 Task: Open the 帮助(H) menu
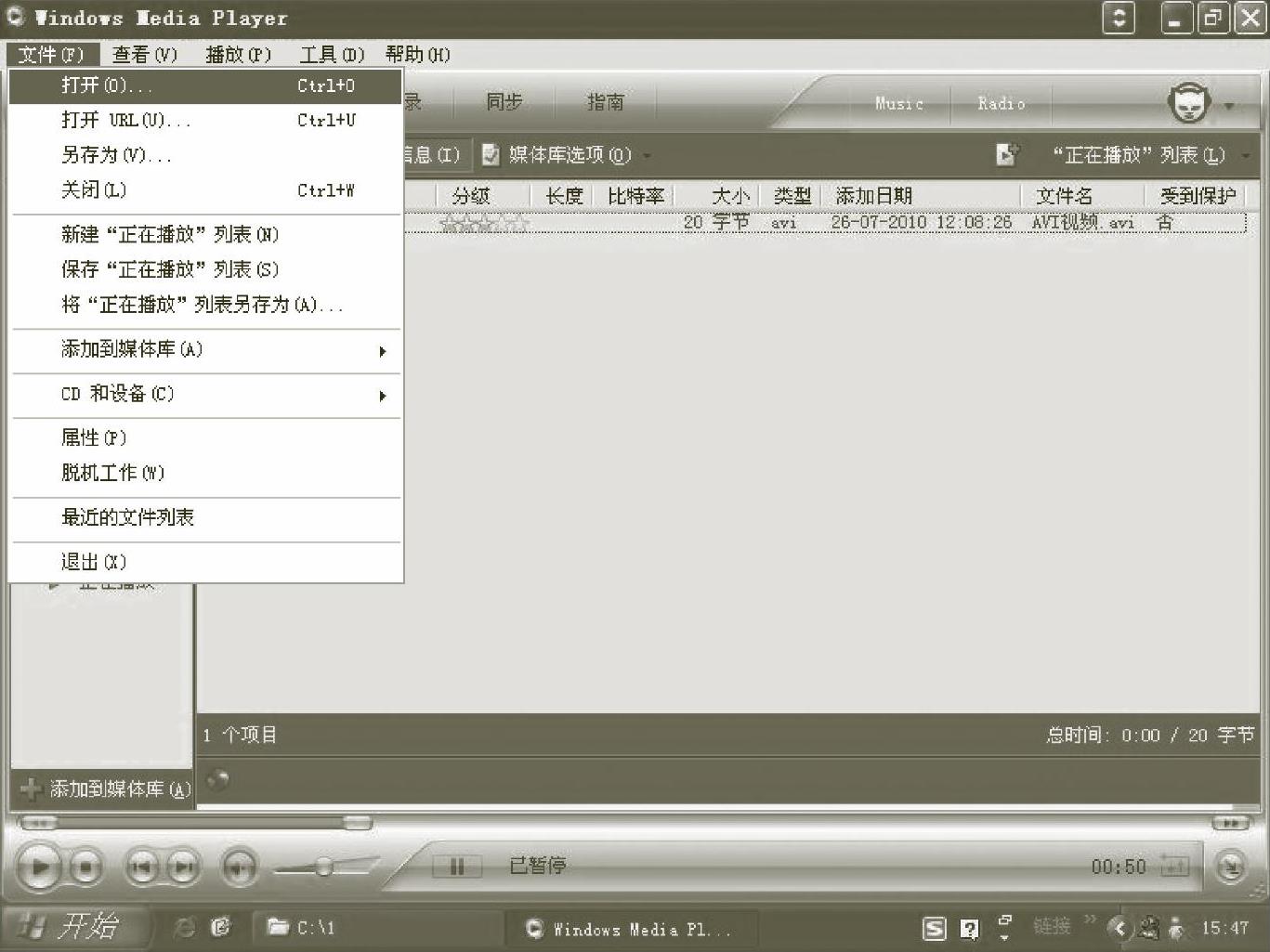pos(418,55)
